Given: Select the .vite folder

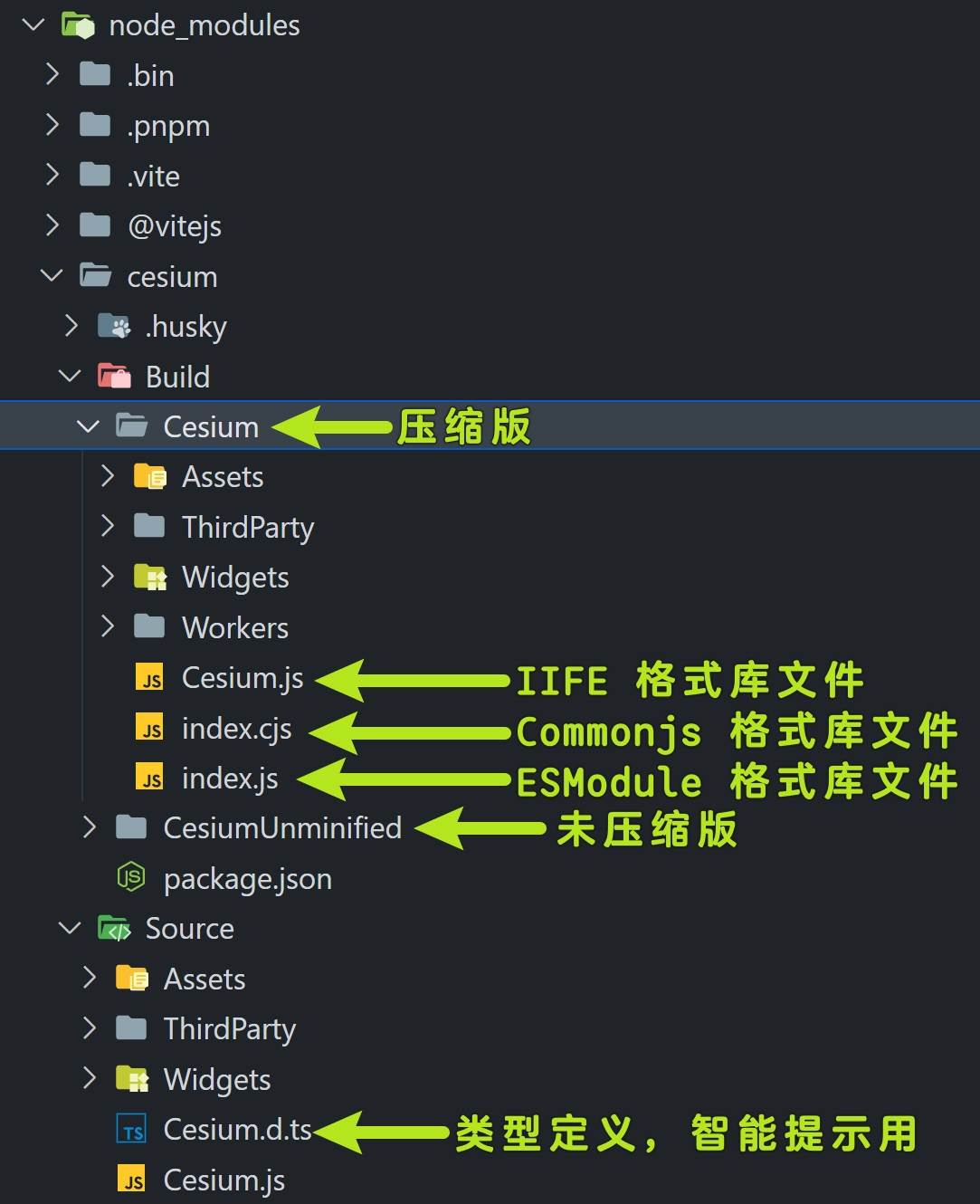Looking at the screenshot, I should (x=154, y=176).
